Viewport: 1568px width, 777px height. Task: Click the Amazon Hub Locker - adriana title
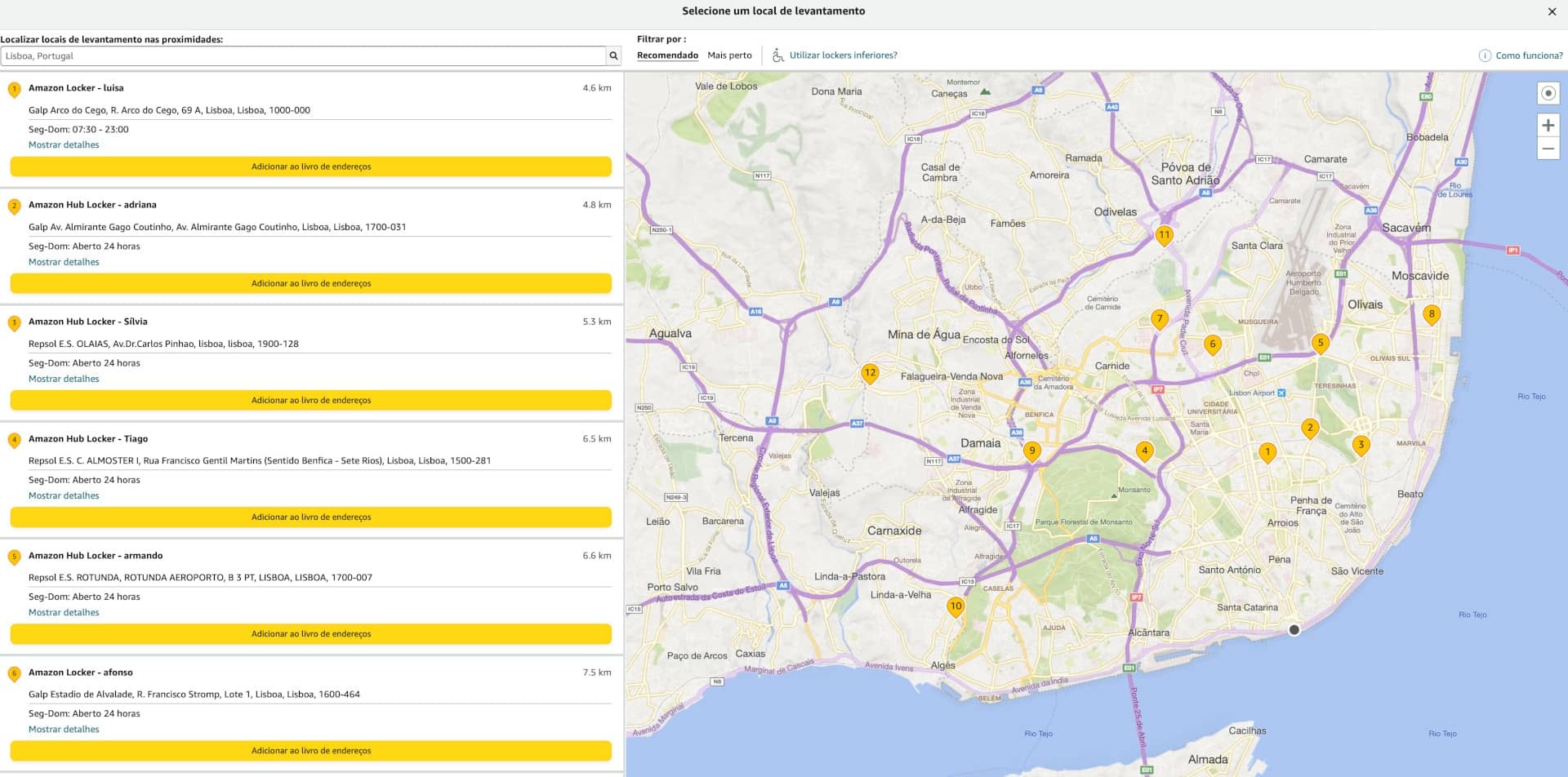pyautogui.click(x=92, y=205)
